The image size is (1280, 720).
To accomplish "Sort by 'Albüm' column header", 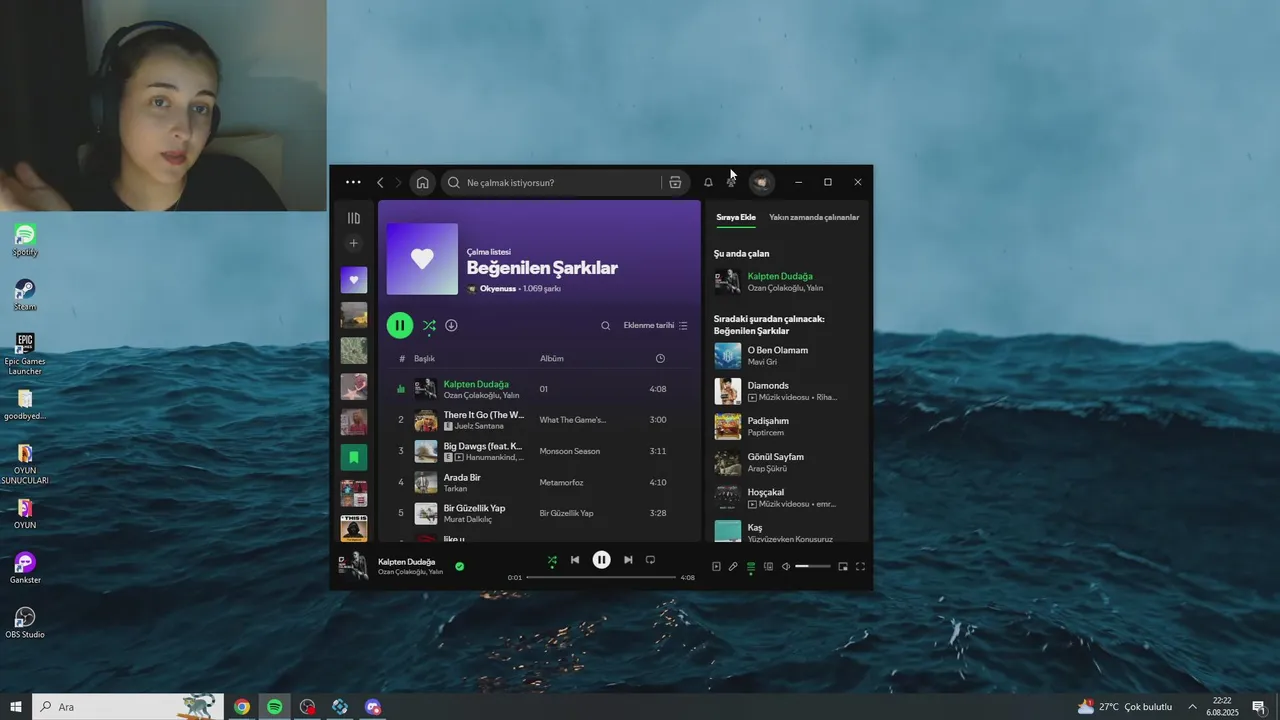I will [x=552, y=358].
